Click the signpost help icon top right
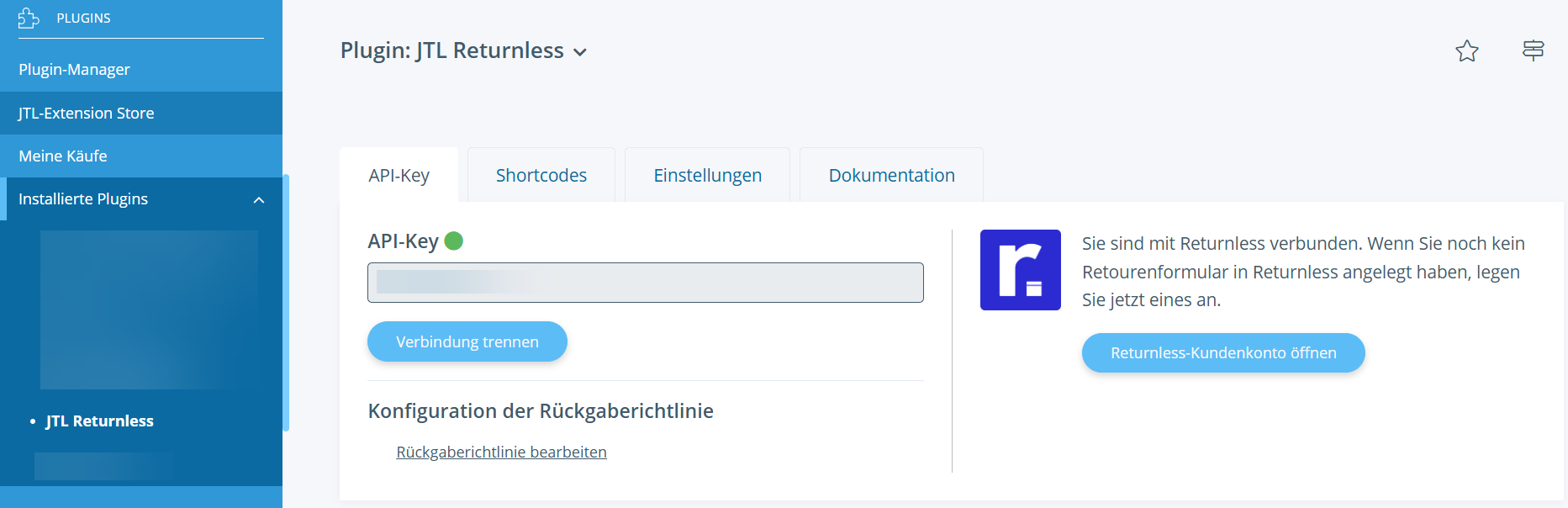The image size is (1568, 508). click(1533, 50)
